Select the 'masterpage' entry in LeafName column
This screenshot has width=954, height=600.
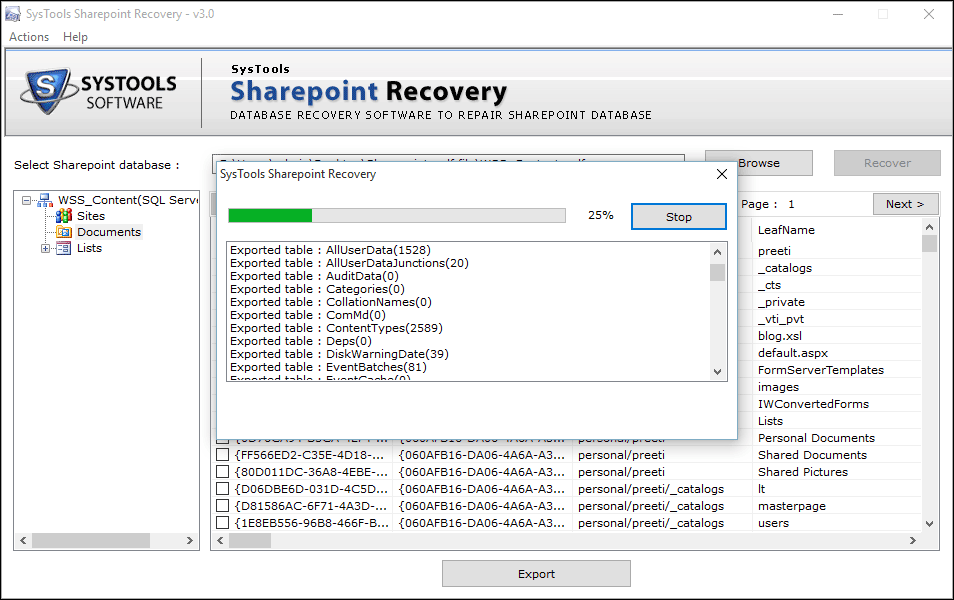(x=792, y=506)
